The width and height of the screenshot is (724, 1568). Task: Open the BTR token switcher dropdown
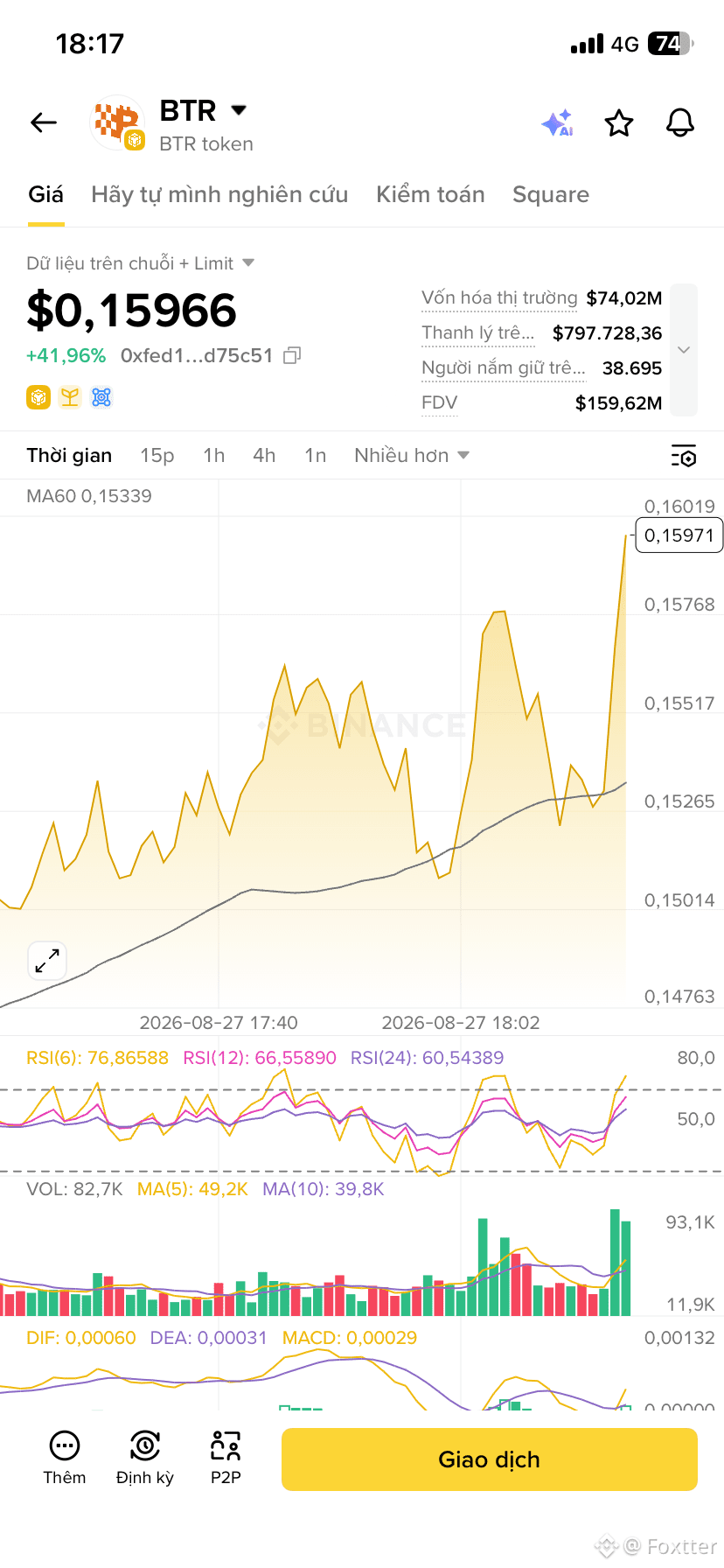click(239, 110)
